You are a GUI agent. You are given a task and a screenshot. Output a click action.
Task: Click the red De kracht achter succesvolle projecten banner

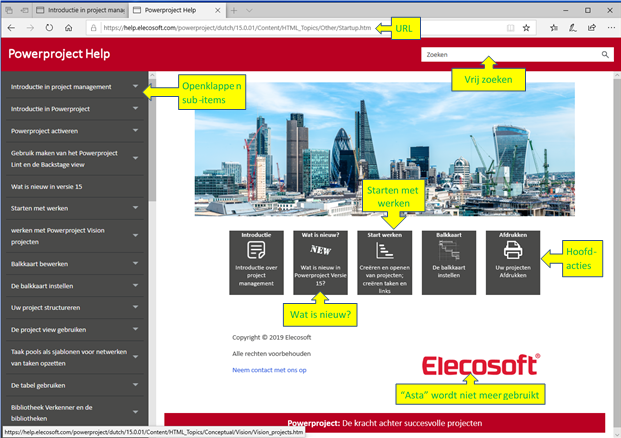tap(385, 423)
